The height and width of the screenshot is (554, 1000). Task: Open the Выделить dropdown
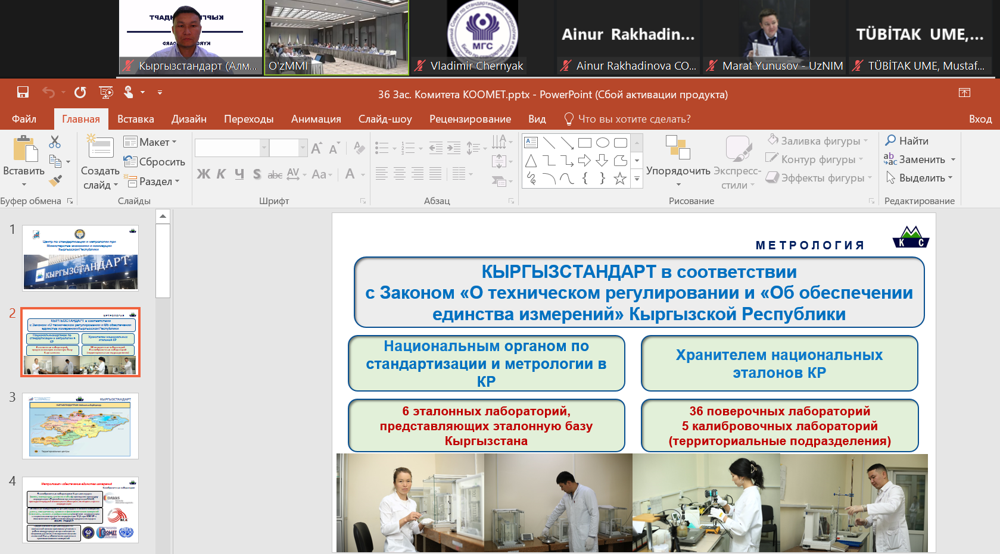coord(919,178)
